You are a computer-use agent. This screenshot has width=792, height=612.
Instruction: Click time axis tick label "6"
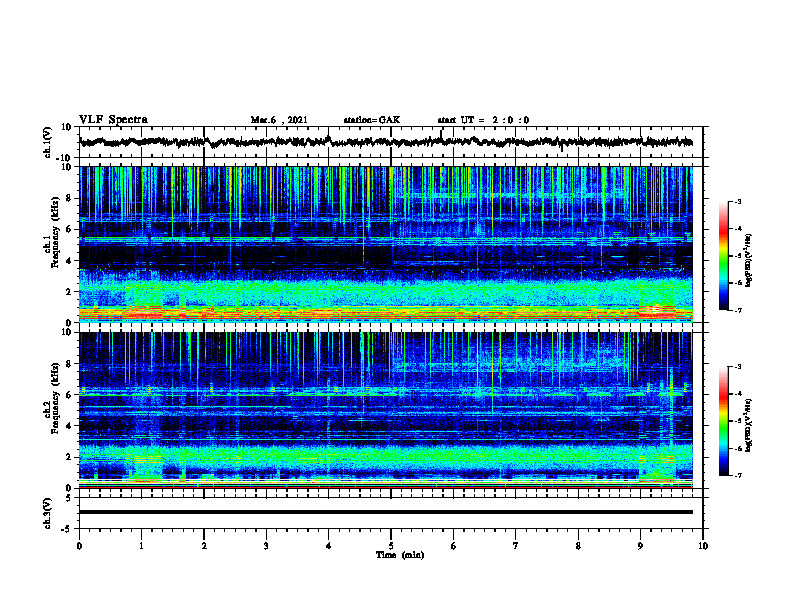click(x=454, y=546)
